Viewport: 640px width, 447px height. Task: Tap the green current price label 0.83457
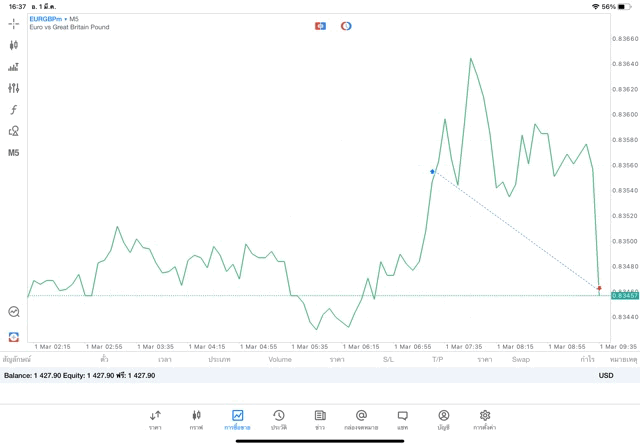pos(625,296)
